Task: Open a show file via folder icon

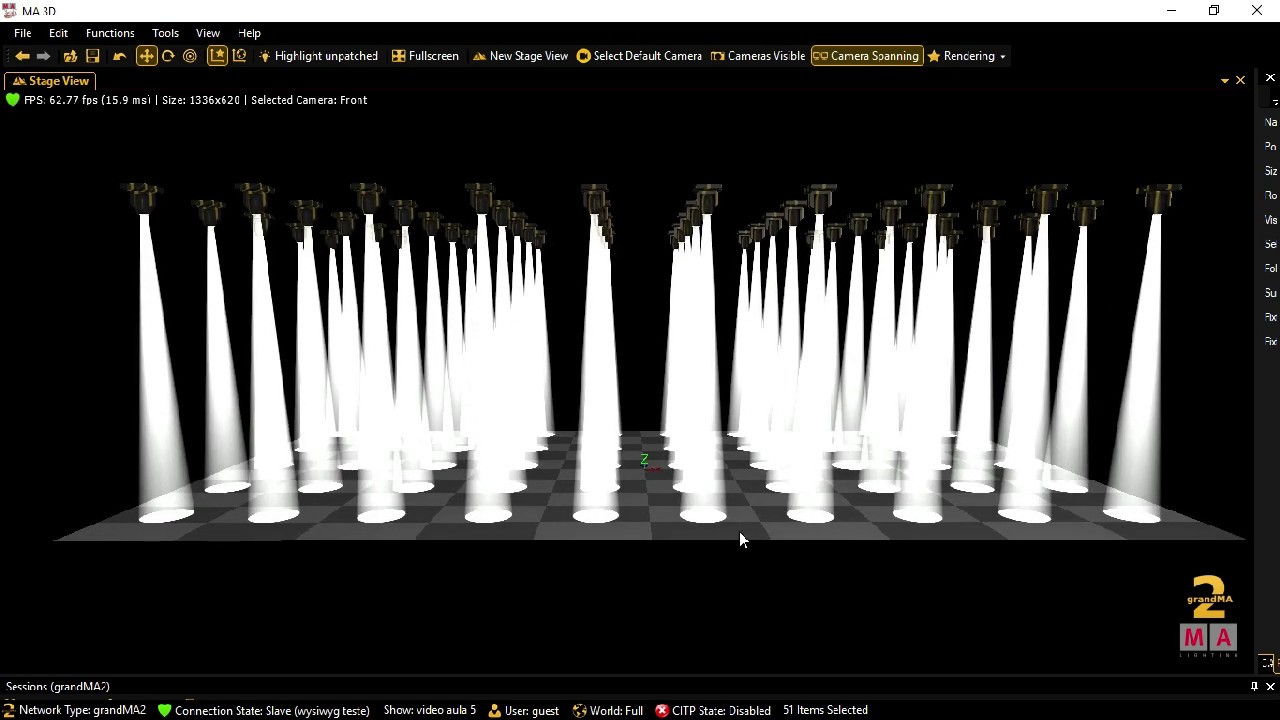Action: point(70,56)
